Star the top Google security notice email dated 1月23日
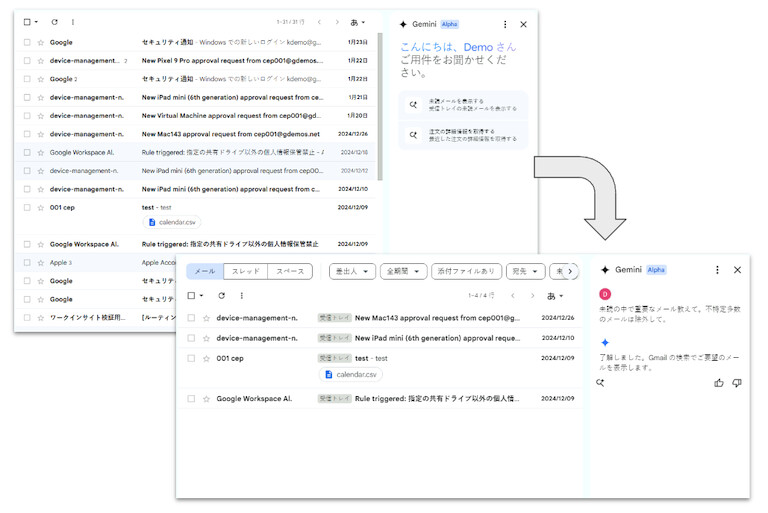The image size is (768, 513). (41, 42)
